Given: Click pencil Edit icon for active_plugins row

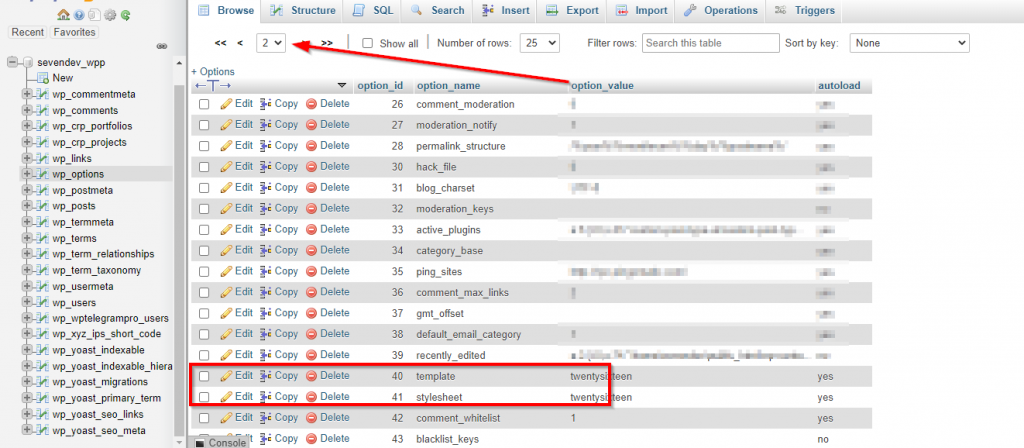Looking at the screenshot, I should pos(226,229).
